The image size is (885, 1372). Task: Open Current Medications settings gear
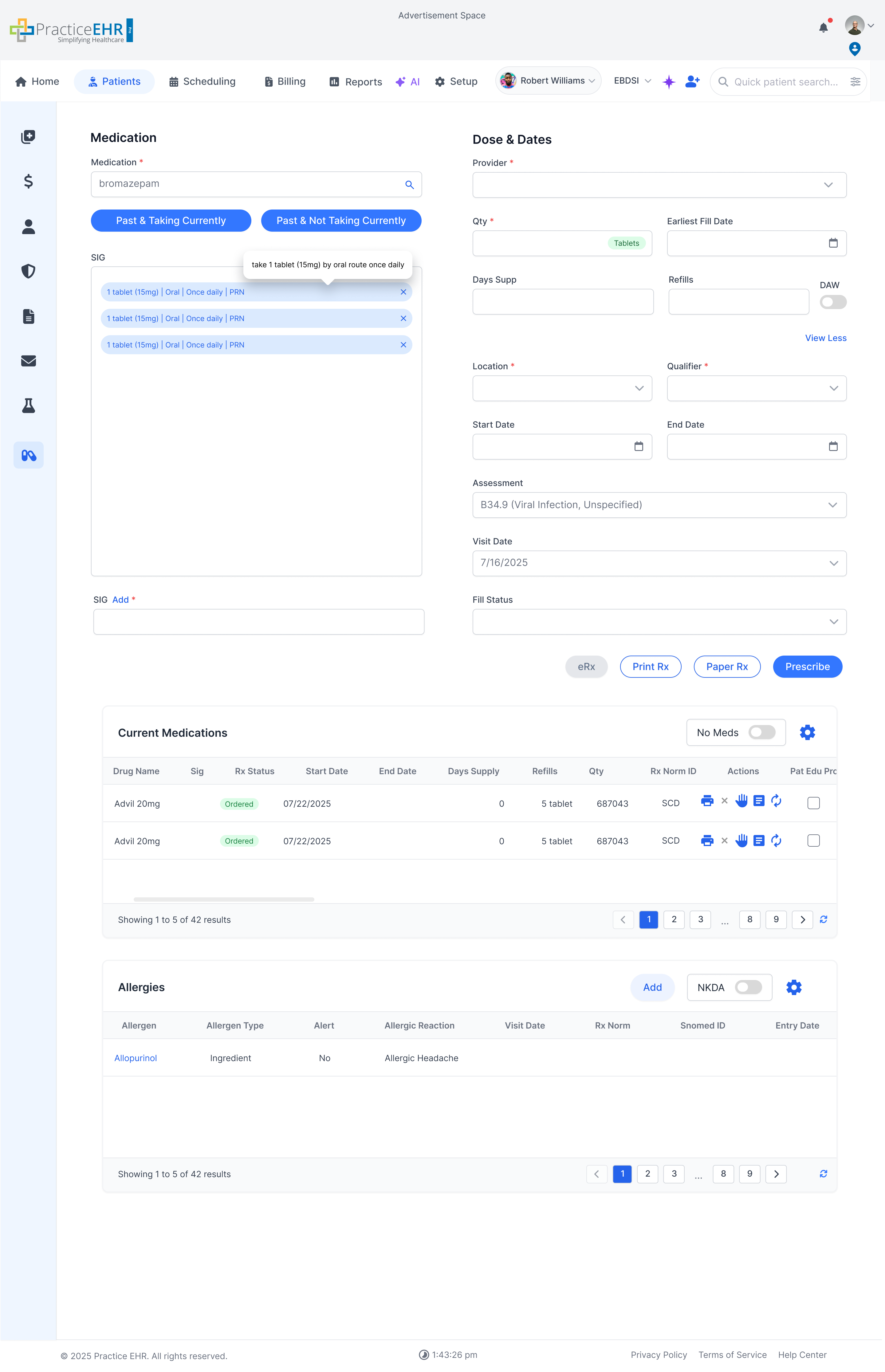tap(807, 732)
